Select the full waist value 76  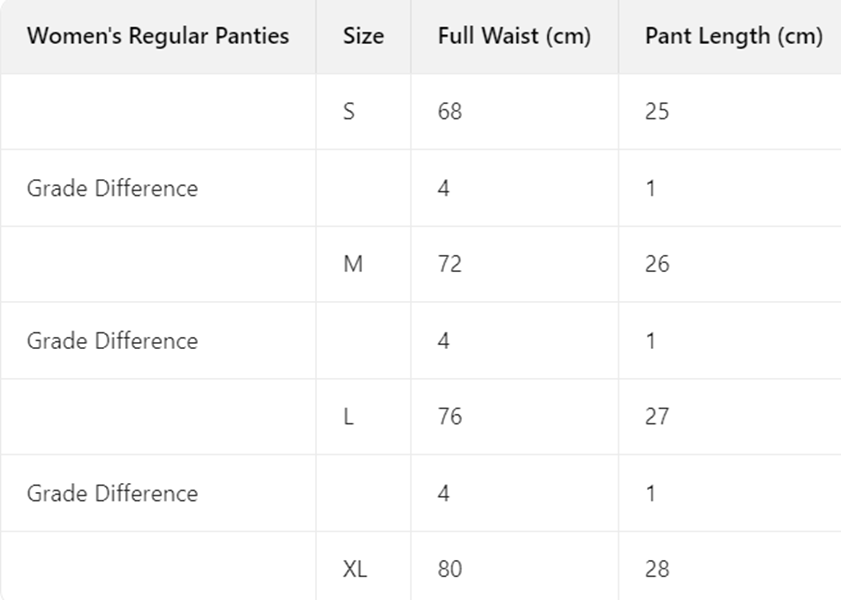[450, 417]
